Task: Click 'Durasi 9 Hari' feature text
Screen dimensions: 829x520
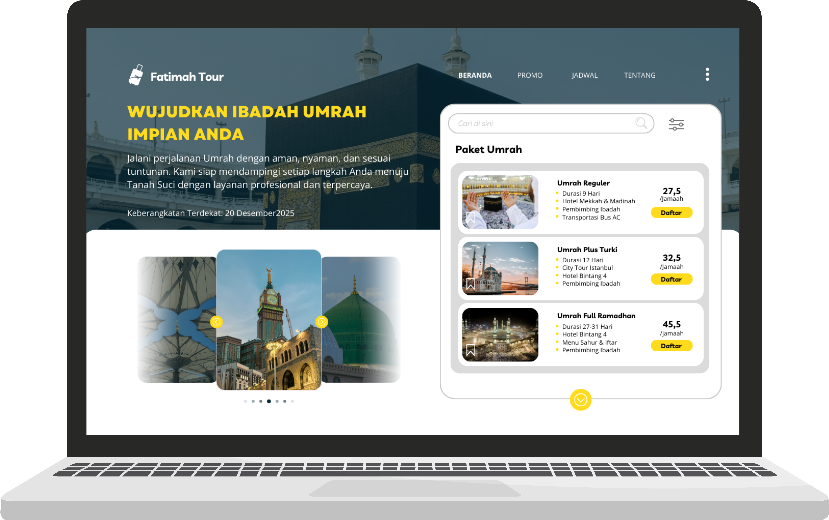Action: (581, 193)
